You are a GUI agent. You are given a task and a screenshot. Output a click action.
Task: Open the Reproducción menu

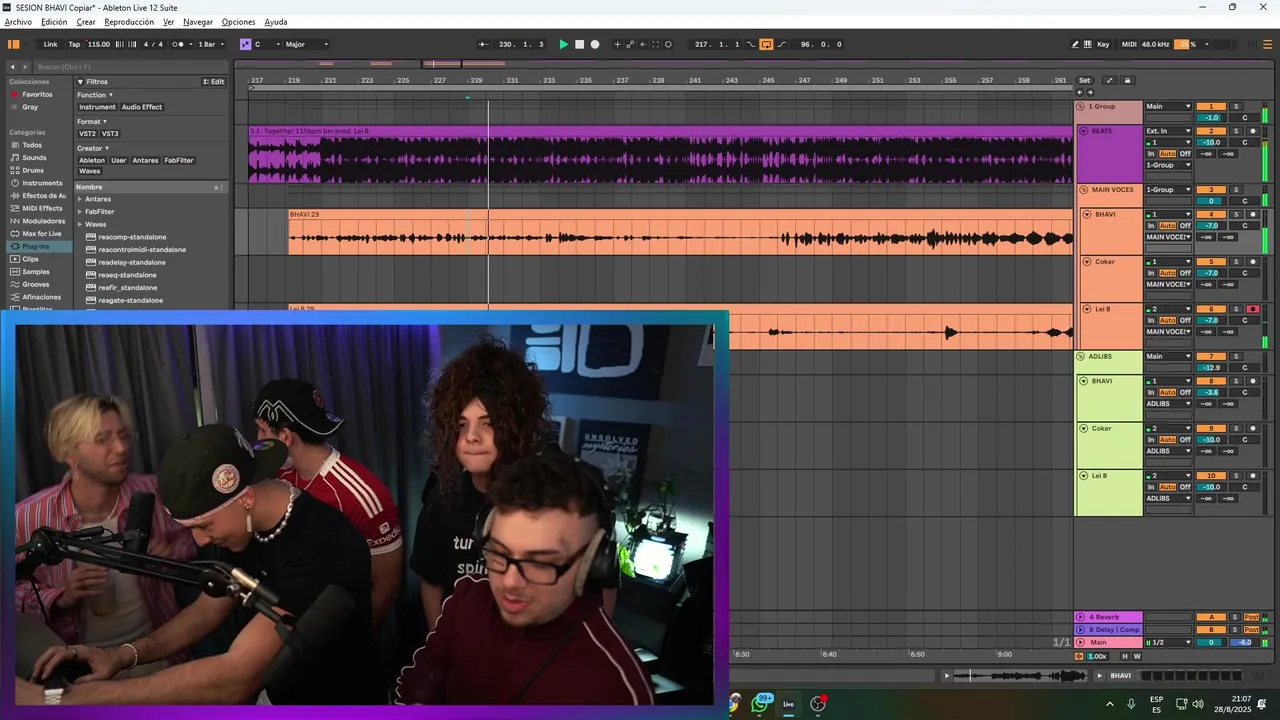tap(129, 21)
